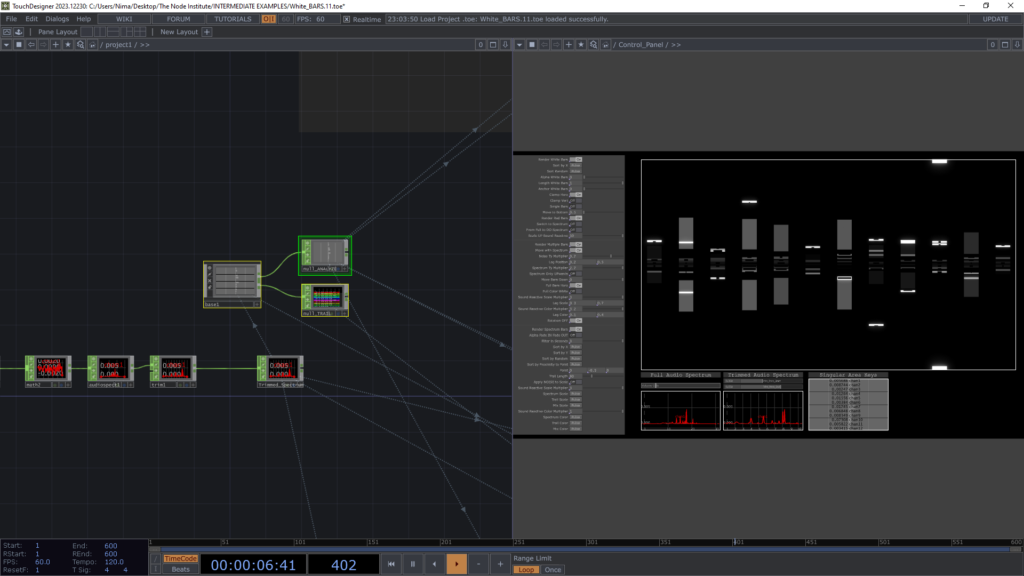Click bookmark star icon in project1 pane

coord(68,45)
